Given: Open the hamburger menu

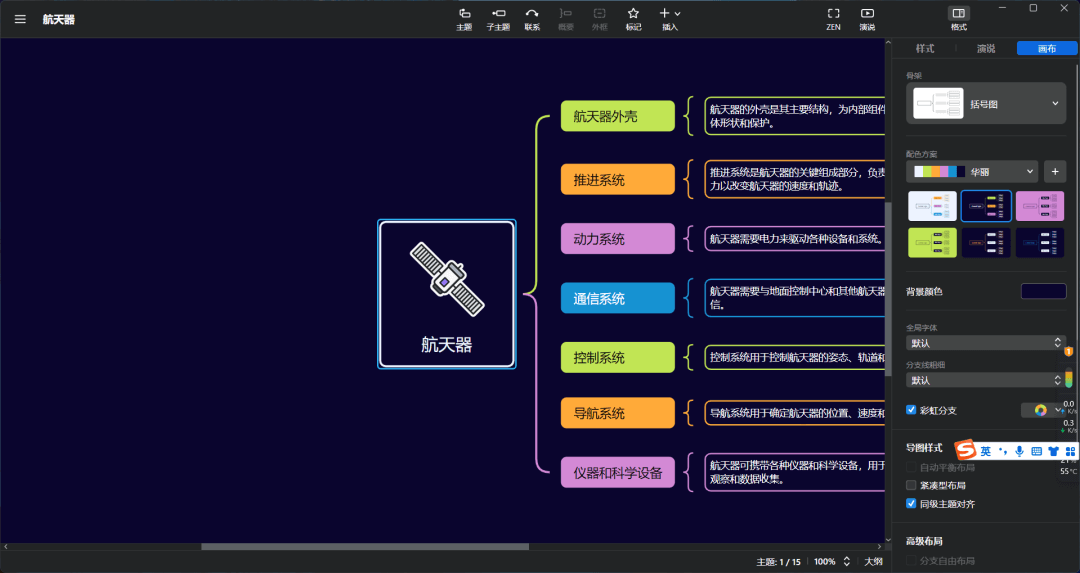Looking at the screenshot, I should [20, 19].
